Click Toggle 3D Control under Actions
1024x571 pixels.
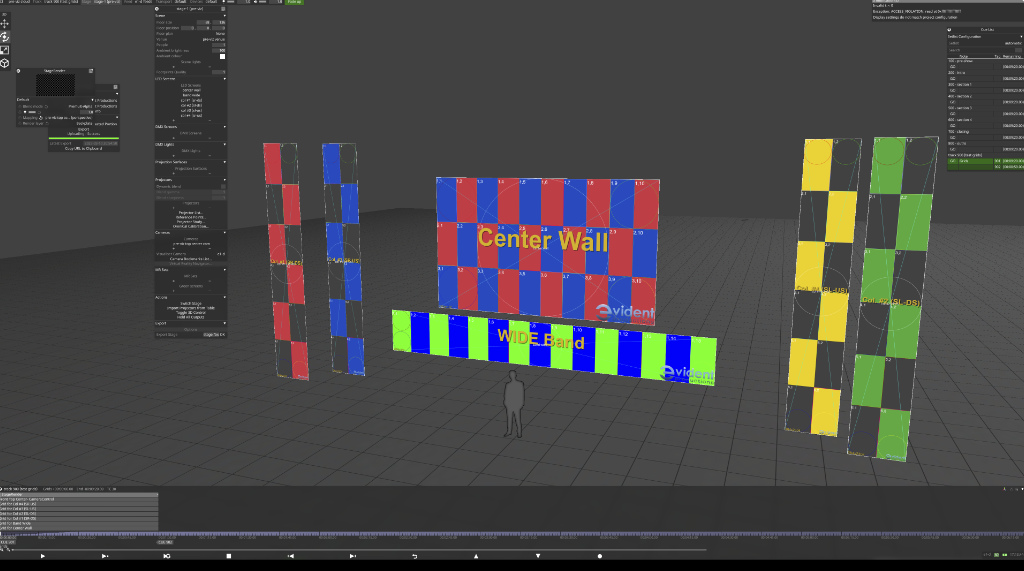pyautogui.click(x=190, y=312)
